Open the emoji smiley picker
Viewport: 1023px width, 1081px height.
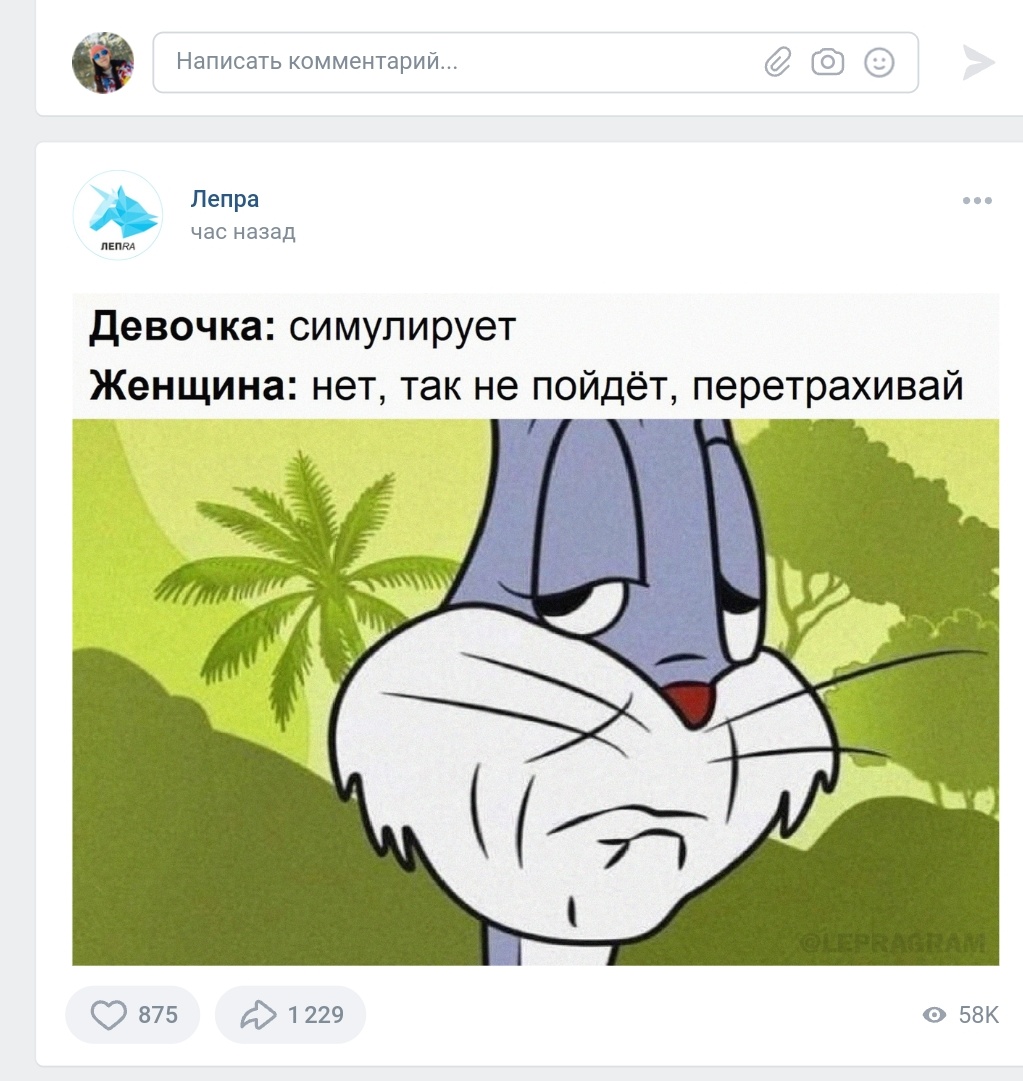880,62
